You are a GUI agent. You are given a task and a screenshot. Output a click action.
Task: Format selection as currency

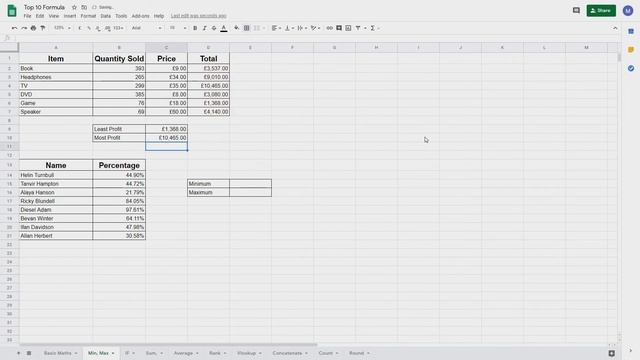coord(80,28)
